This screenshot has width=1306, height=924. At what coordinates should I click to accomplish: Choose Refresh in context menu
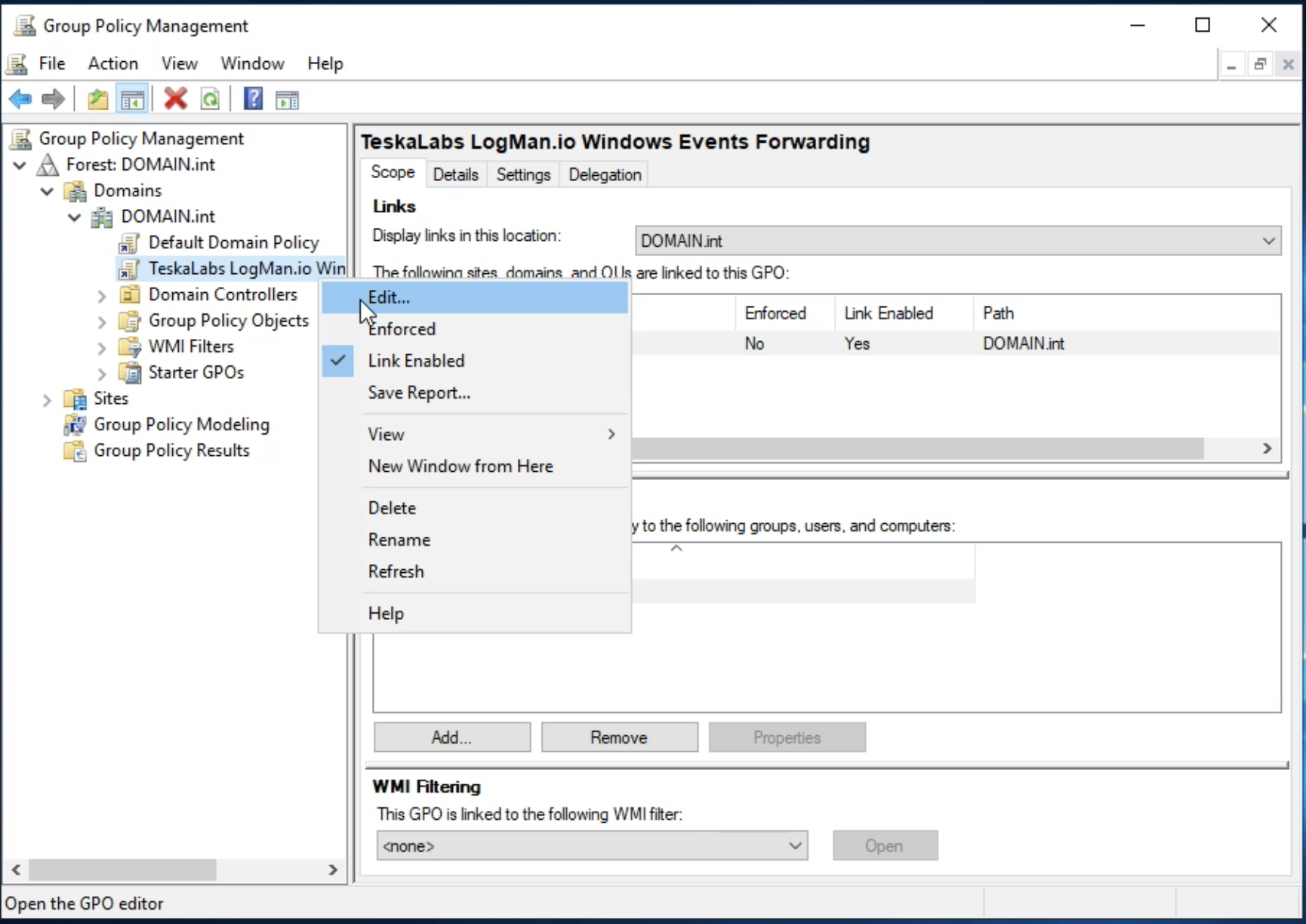click(475, 571)
